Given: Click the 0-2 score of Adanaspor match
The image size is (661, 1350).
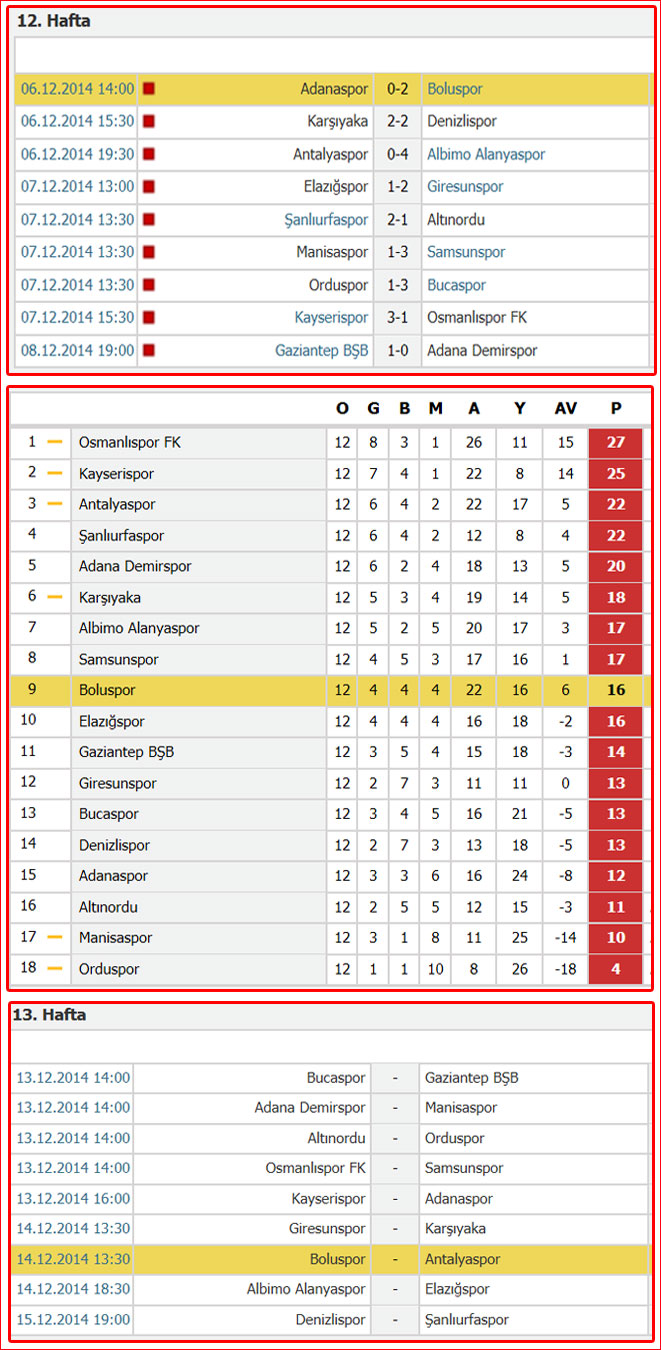Looking at the screenshot, I should coord(398,89).
